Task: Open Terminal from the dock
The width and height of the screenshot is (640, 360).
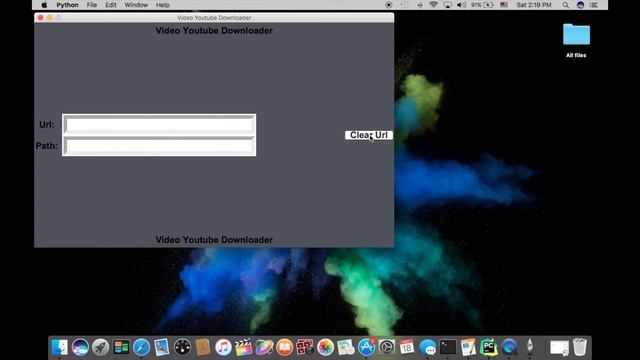Action: point(448,347)
